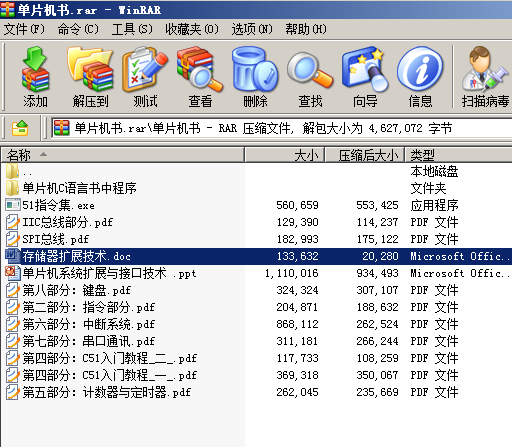This screenshot has height=447, width=512.
Task: Click the 信息 (Info) toolbar icon
Action: (x=420, y=69)
